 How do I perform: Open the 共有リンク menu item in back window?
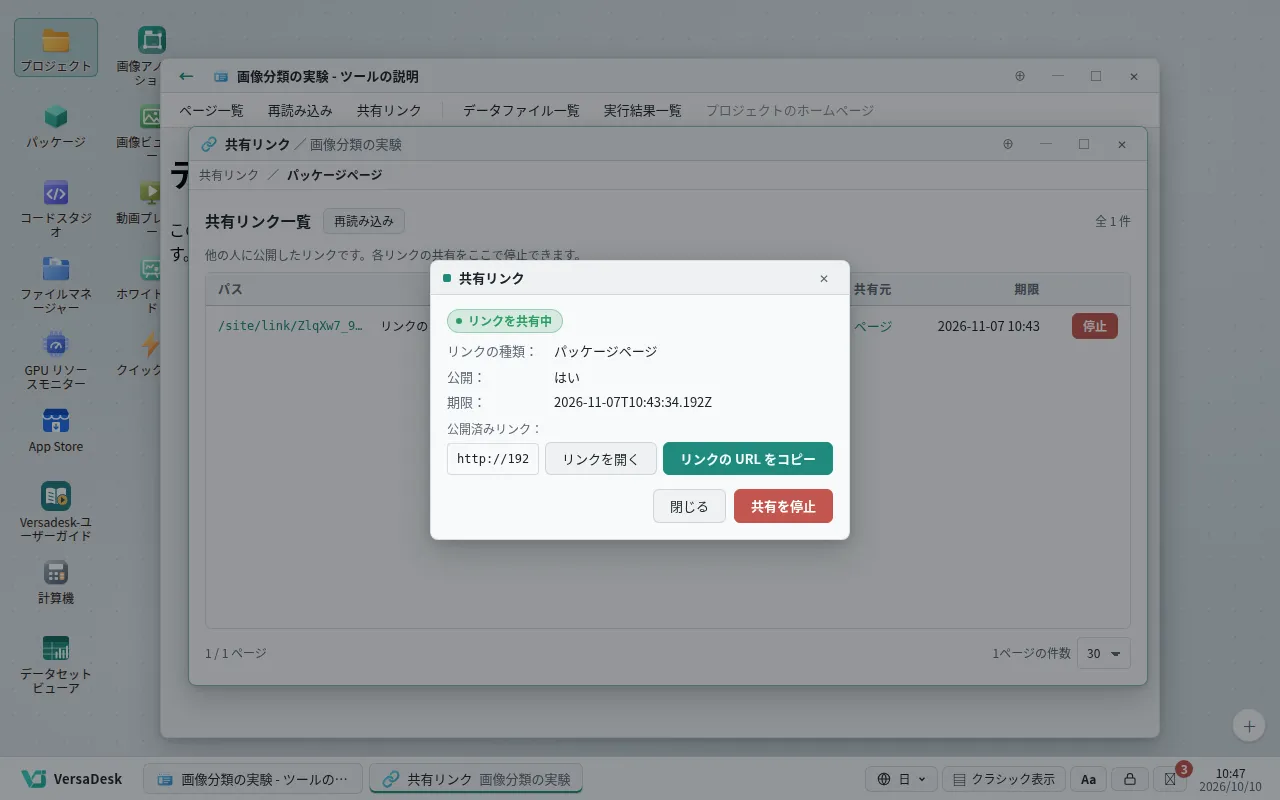point(389,111)
